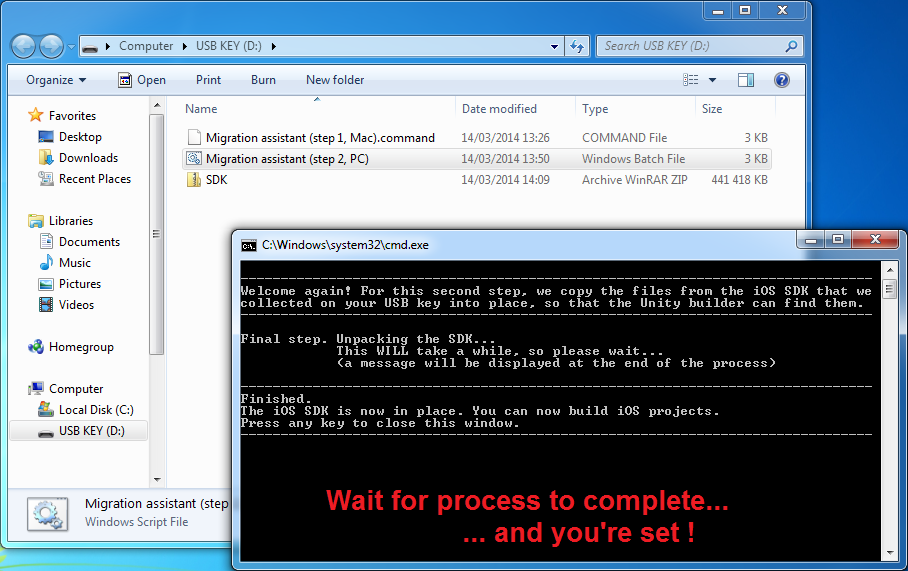Screen dimensions: 908x571
Task: Open the Pictures library
Action: [x=80, y=284]
